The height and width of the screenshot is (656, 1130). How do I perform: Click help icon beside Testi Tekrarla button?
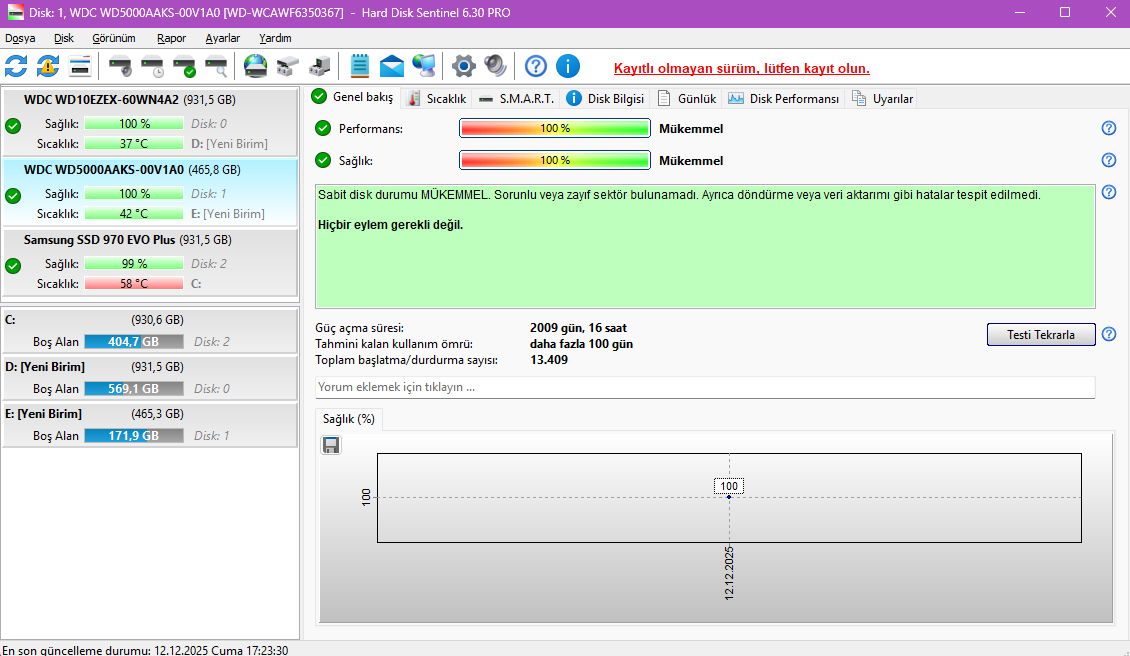coord(1109,334)
